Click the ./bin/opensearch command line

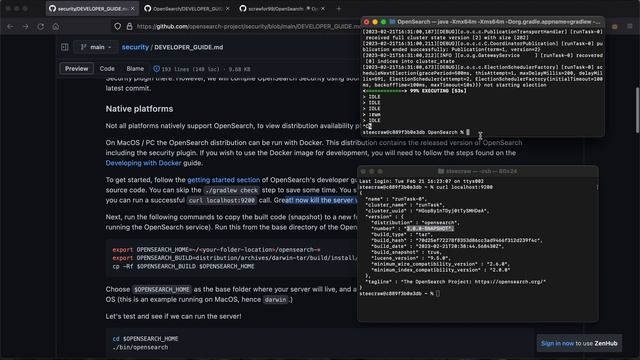point(140,347)
